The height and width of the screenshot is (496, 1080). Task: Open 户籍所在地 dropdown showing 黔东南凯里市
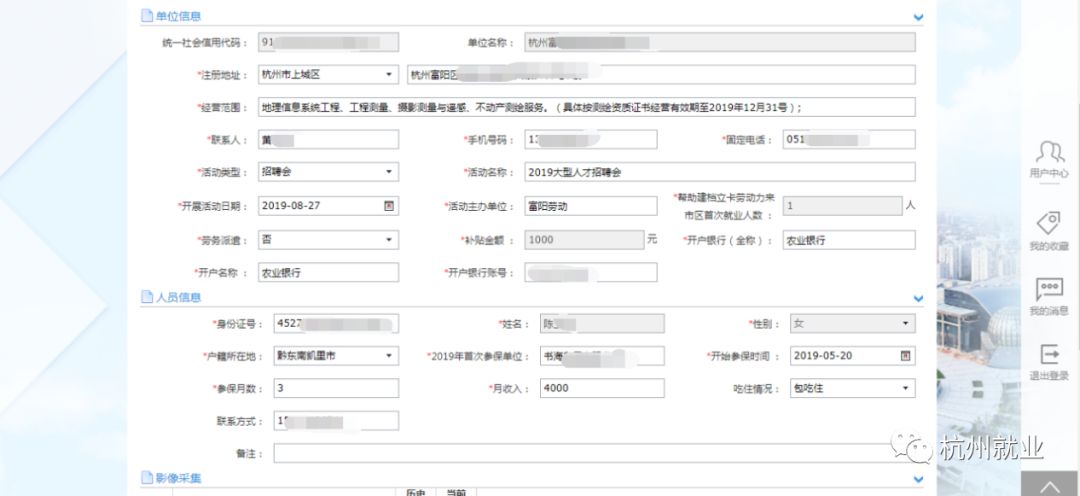(336, 355)
